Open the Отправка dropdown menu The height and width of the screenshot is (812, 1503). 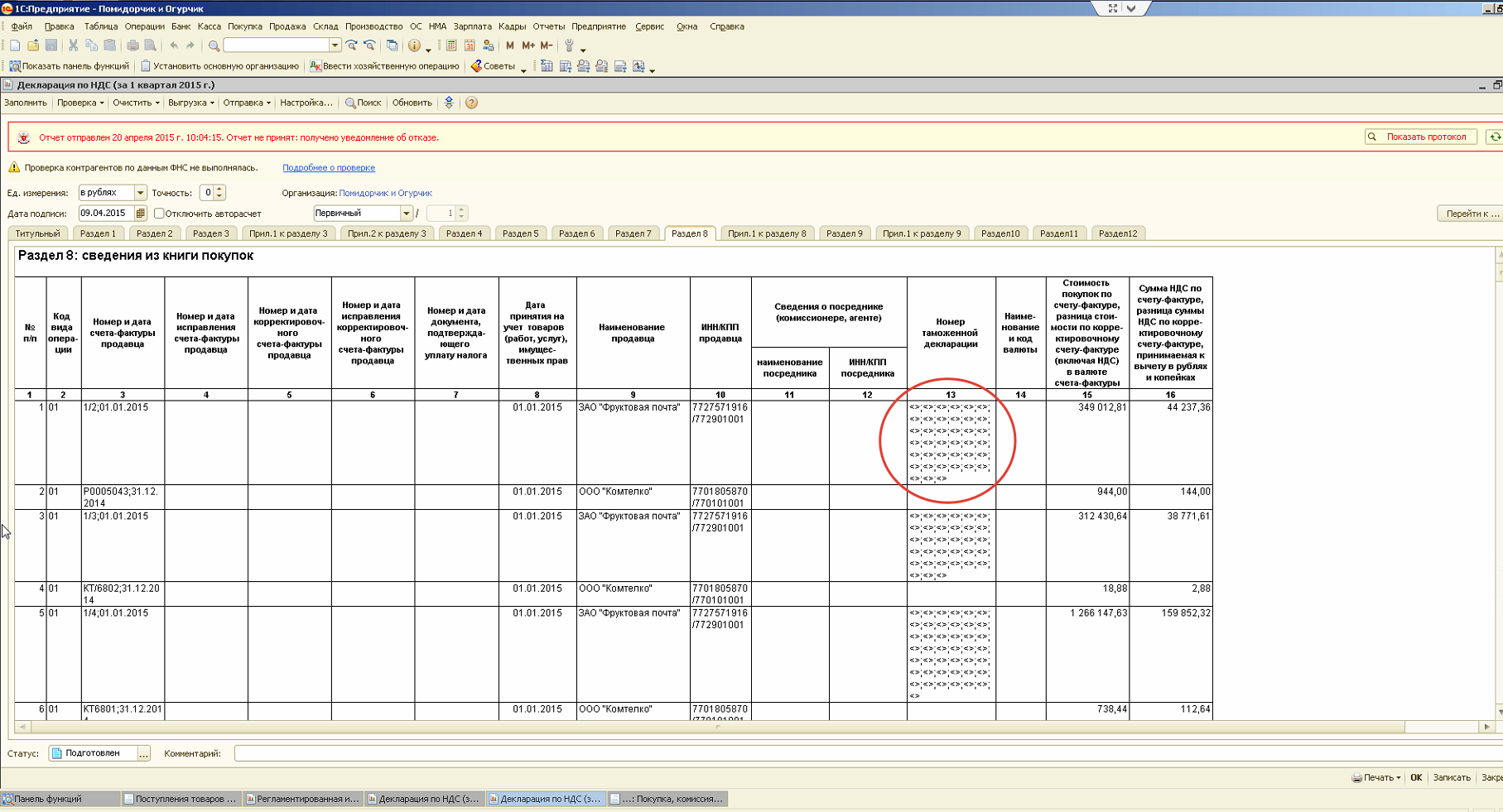[x=247, y=103]
